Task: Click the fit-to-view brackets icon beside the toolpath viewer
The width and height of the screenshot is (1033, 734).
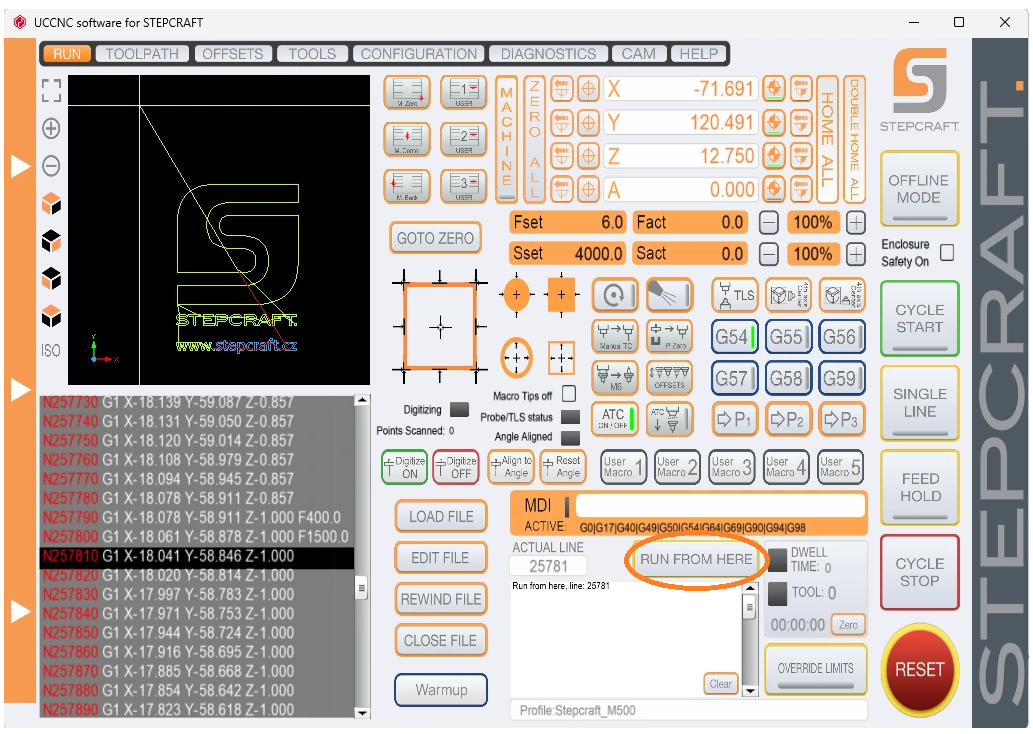Action: [x=51, y=91]
